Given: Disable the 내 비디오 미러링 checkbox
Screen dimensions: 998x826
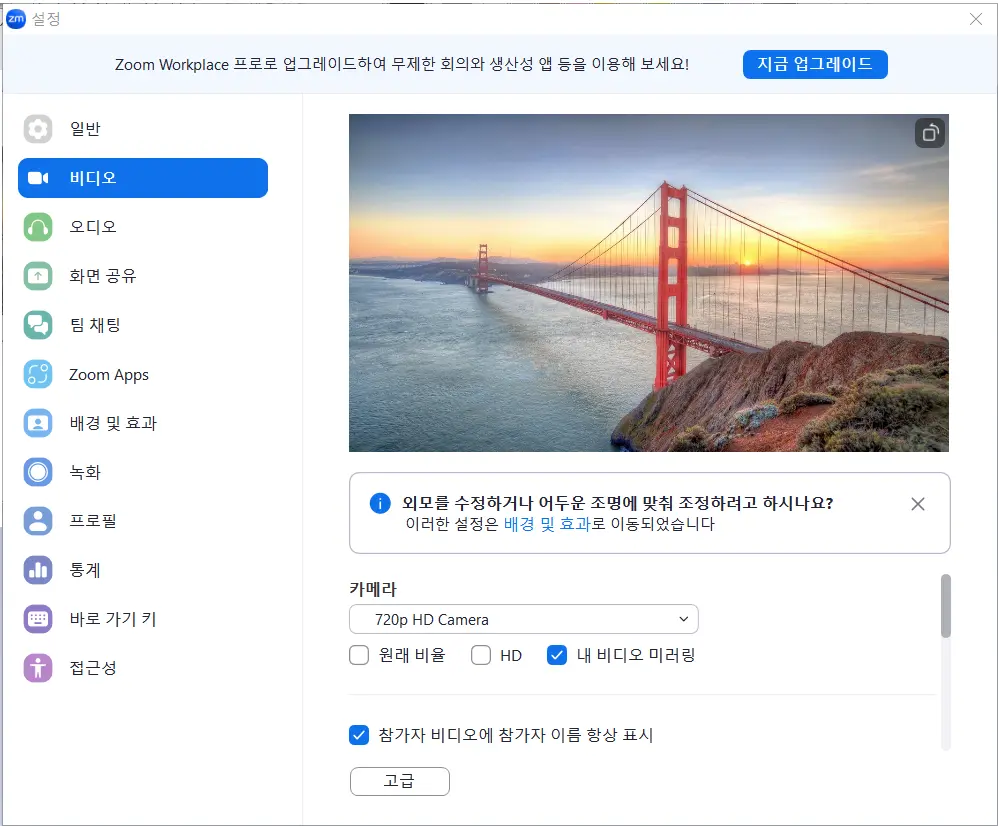Looking at the screenshot, I should (x=559, y=655).
